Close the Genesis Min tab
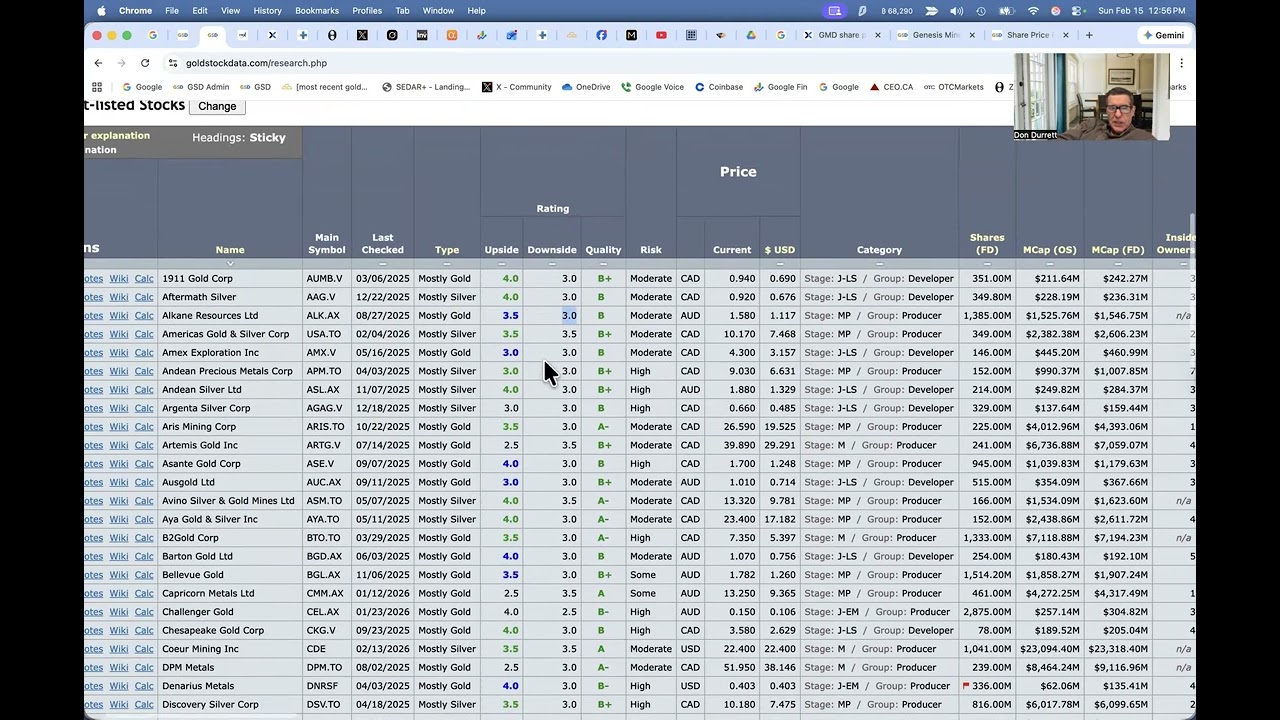The height and width of the screenshot is (720, 1280). pyautogui.click(x=970, y=35)
